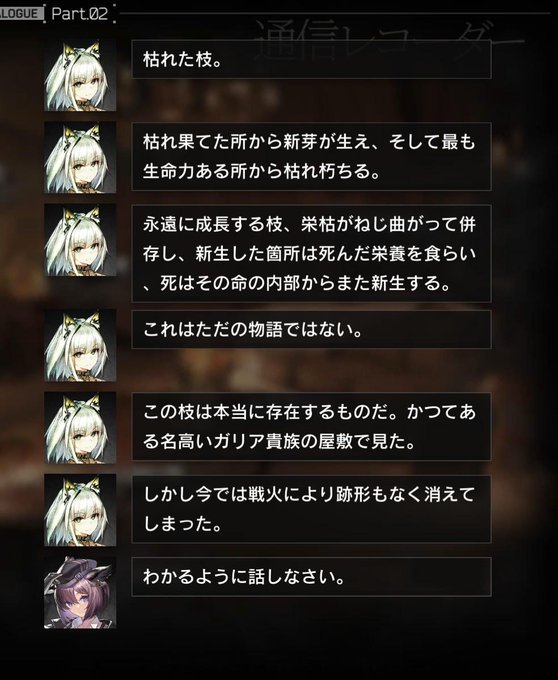
Task: Click the avatar beside この枝は本当に存在する message
Action: coord(80,428)
